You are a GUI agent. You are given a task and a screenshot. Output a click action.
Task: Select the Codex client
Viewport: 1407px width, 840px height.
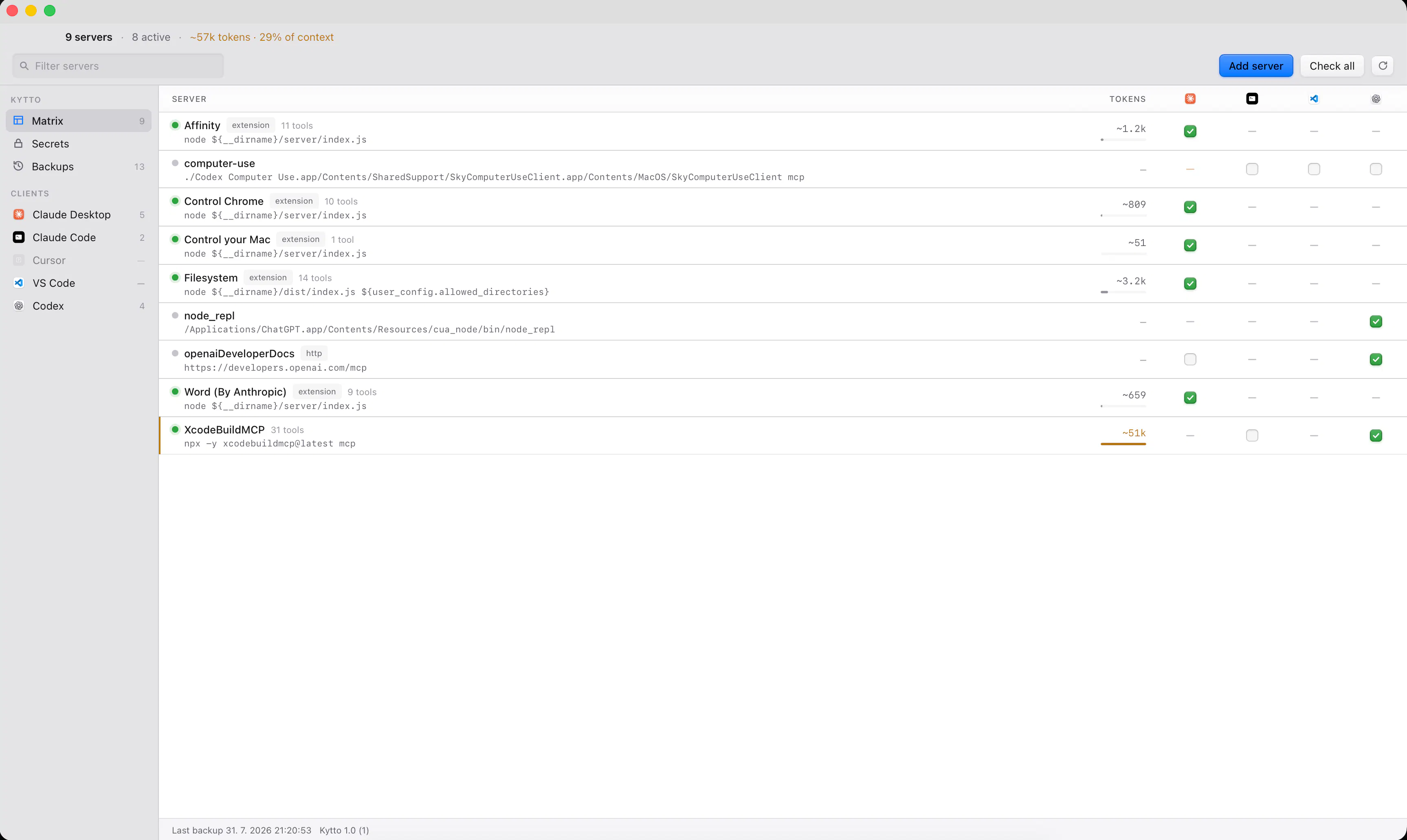tap(79, 306)
